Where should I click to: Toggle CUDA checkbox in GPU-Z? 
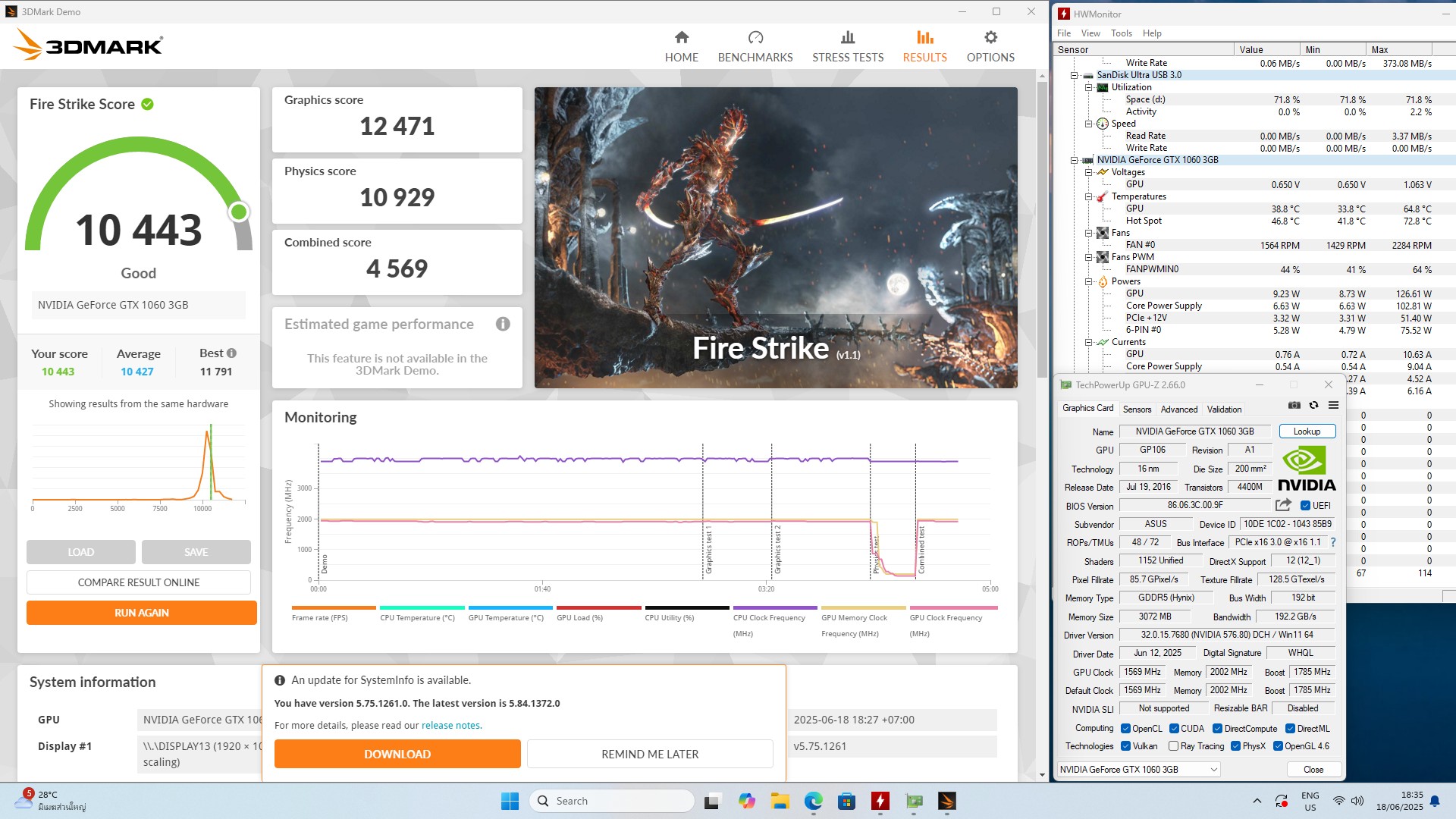coord(1175,729)
